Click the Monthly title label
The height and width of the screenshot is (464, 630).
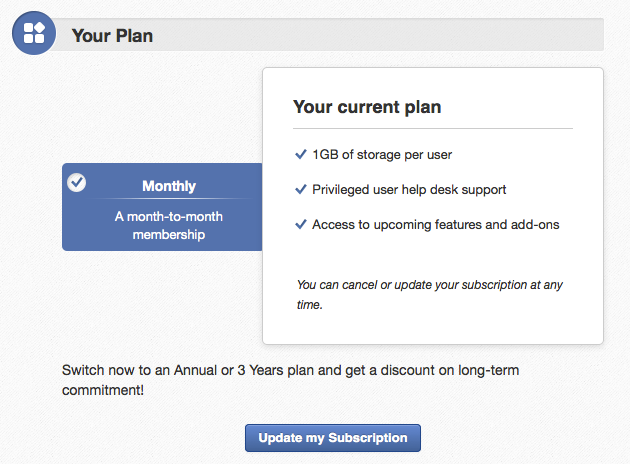pos(169,186)
